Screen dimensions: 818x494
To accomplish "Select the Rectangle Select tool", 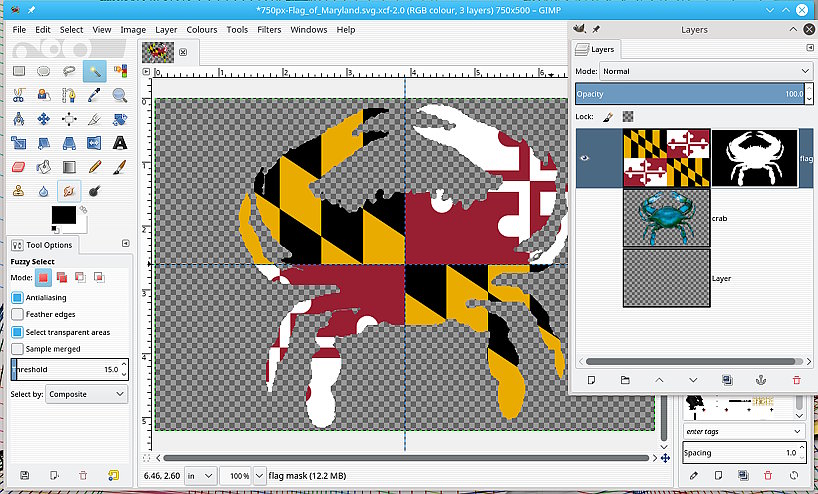I will click(x=19, y=71).
